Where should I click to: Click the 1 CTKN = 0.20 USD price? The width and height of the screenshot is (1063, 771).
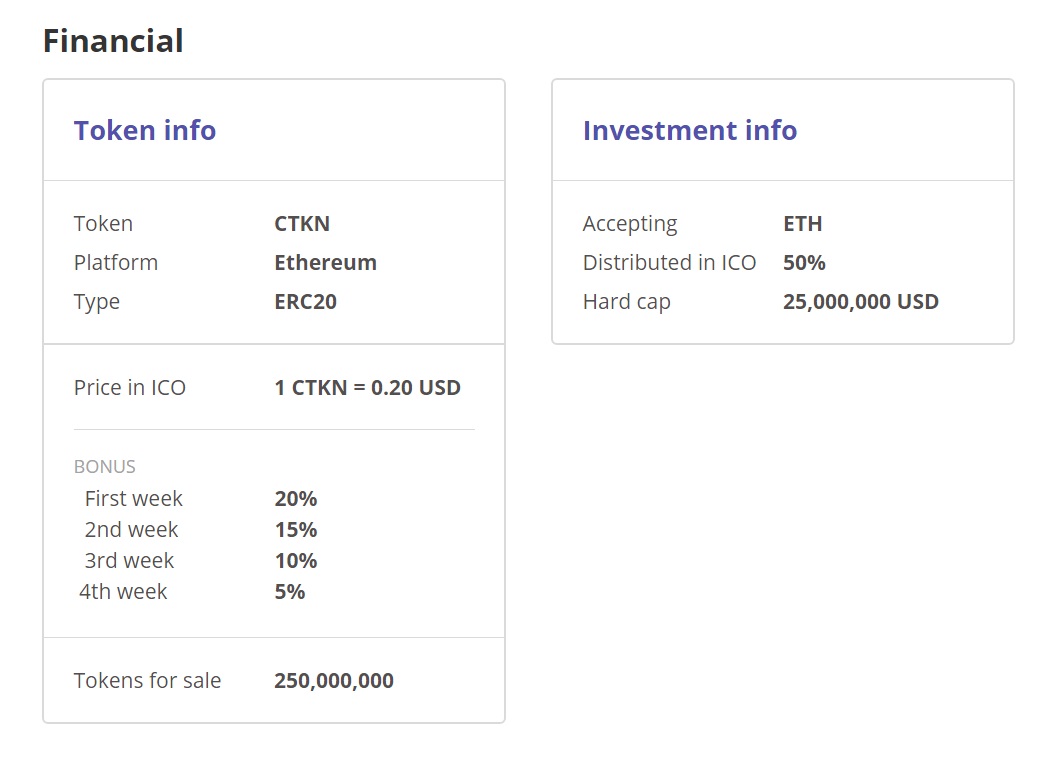click(x=367, y=388)
